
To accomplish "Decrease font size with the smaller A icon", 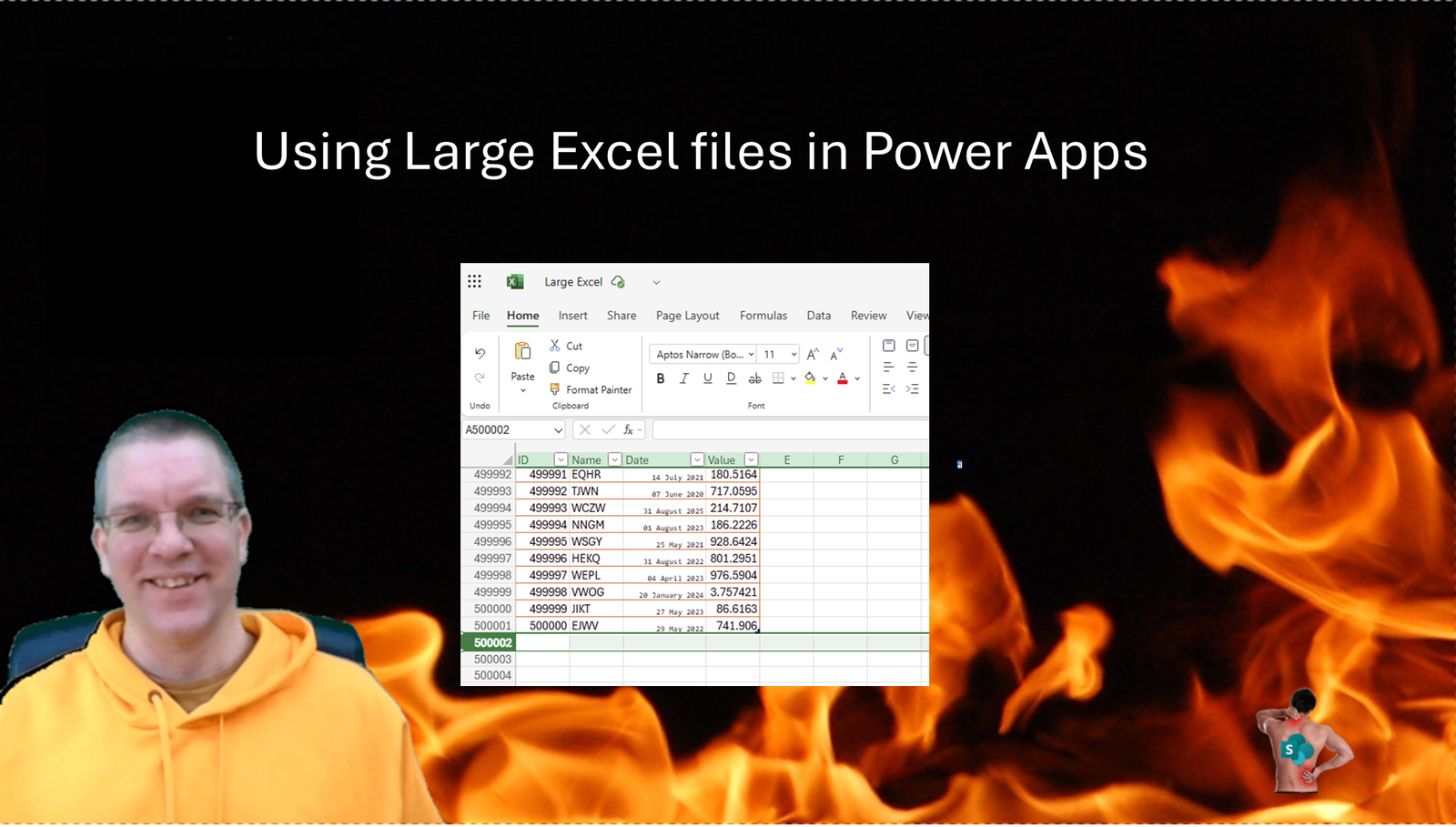I will [x=836, y=354].
